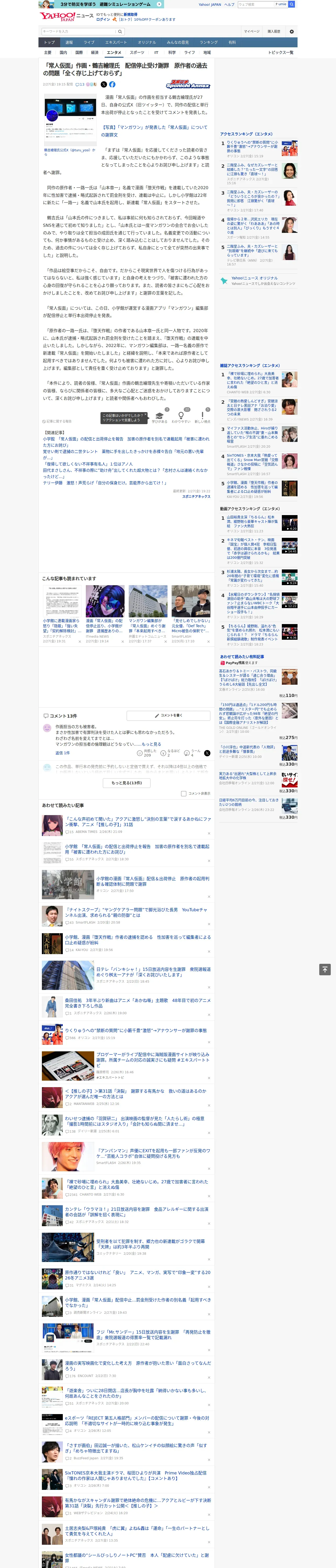Select the トップ tab
336x1568 pixels.
click(x=49, y=43)
